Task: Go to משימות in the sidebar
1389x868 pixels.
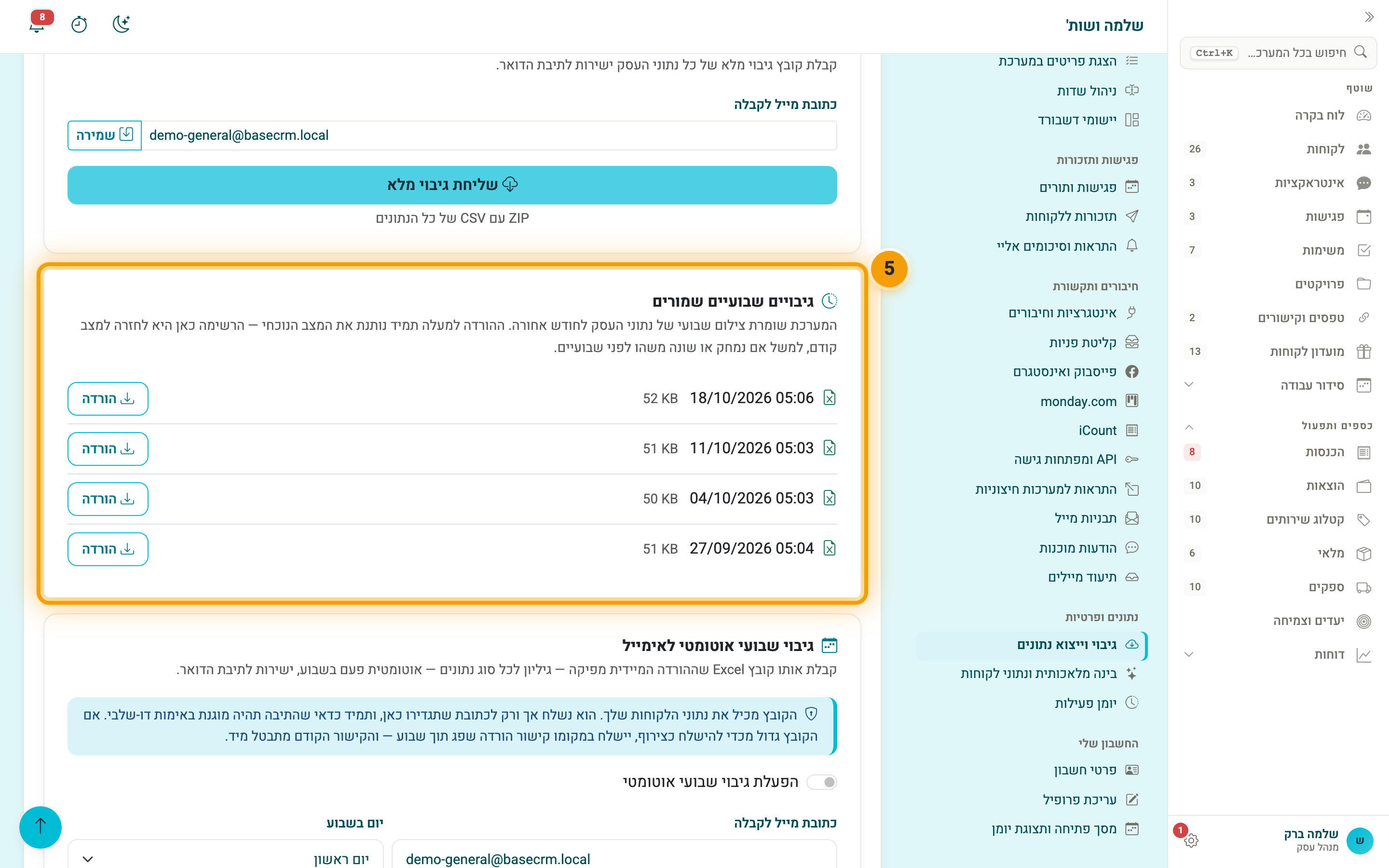Action: pyautogui.click(x=1278, y=250)
